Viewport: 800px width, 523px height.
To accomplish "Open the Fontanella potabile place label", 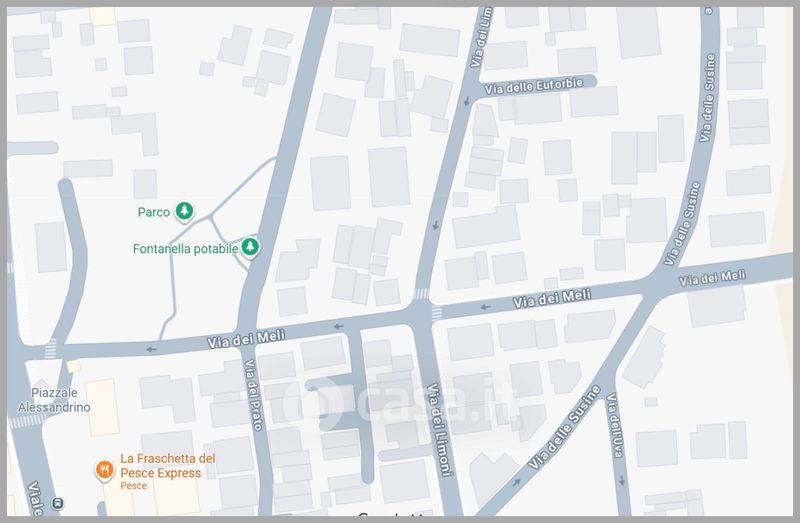I will click(185, 248).
